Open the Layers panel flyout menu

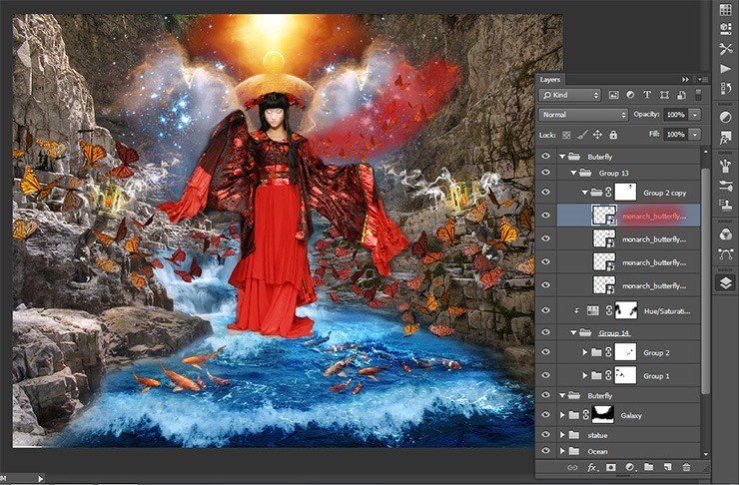coord(701,80)
